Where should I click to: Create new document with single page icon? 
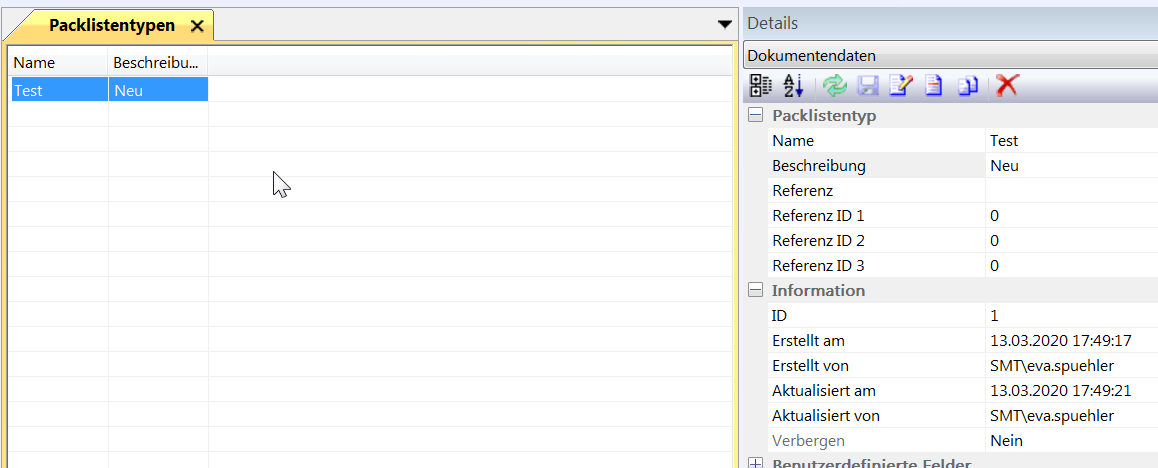point(933,86)
